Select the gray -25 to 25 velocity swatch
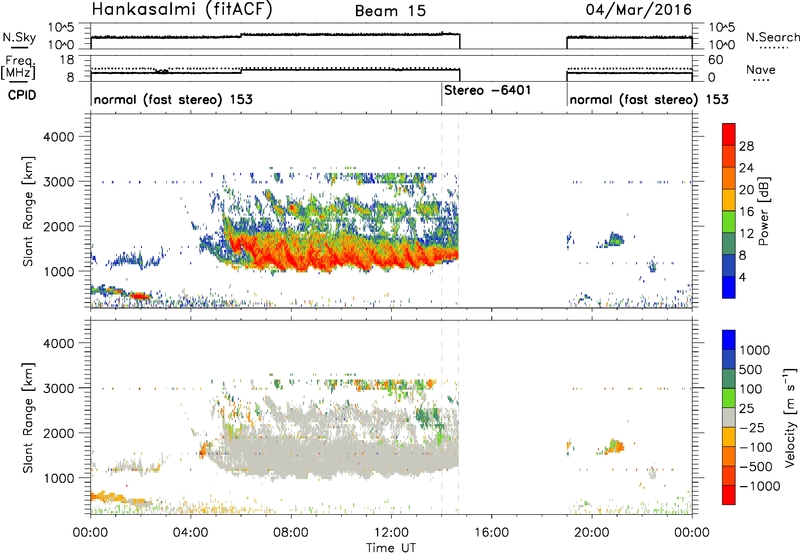The height and width of the screenshot is (554, 800). pos(729,417)
